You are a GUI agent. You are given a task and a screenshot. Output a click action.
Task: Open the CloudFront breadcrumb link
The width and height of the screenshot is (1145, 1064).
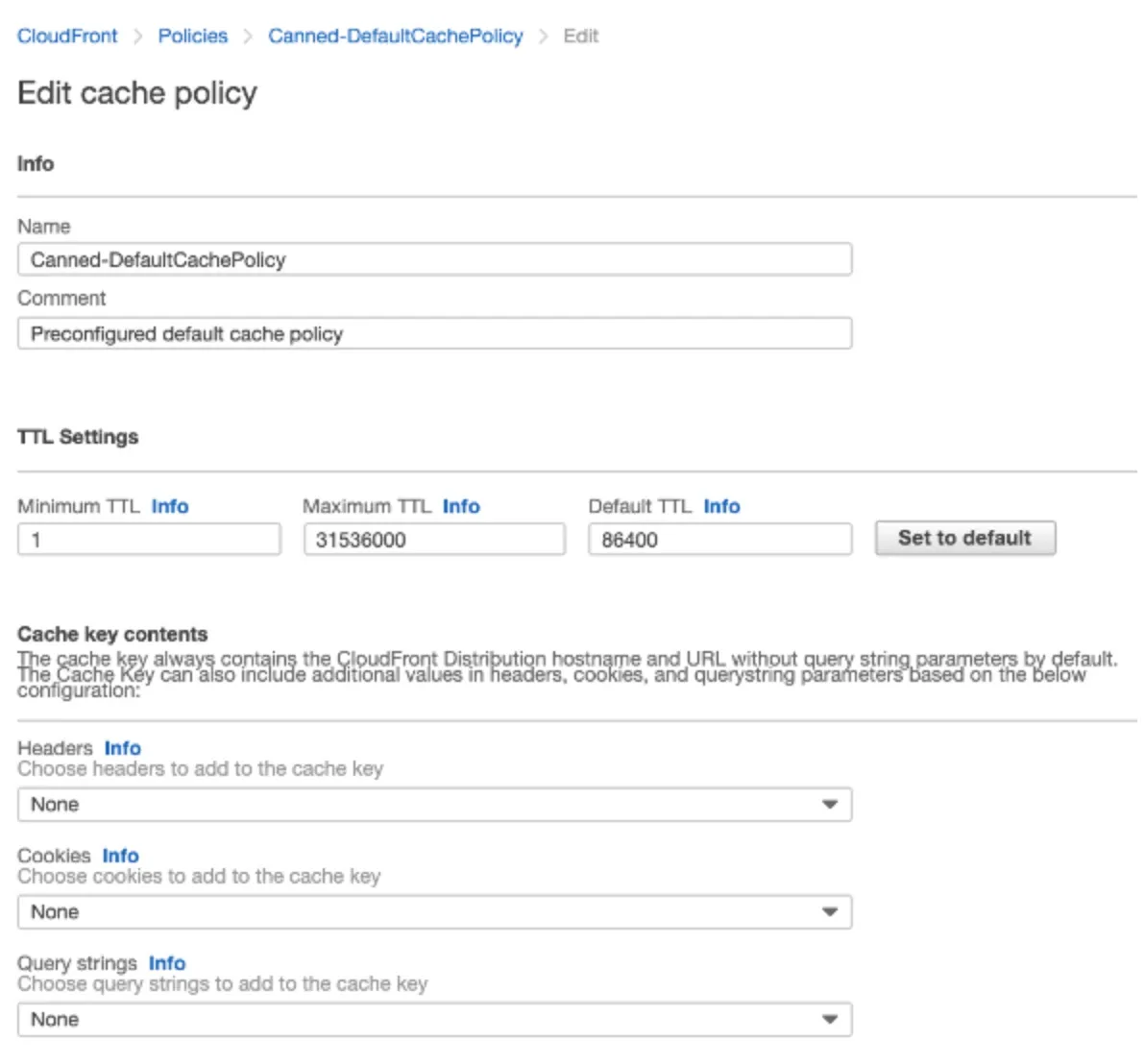point(67,36)
